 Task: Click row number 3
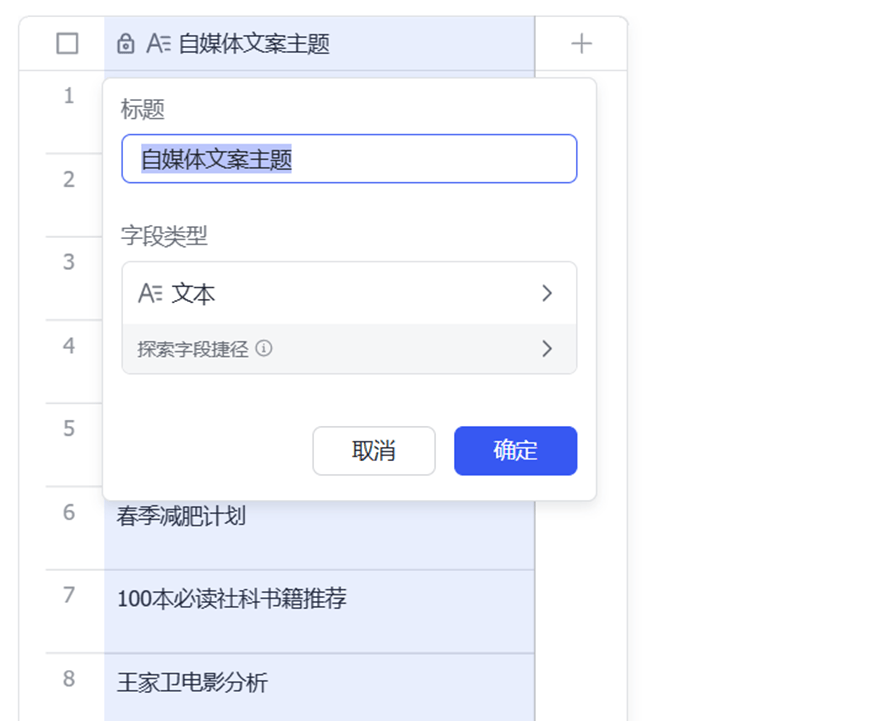(x=69, y=262)
